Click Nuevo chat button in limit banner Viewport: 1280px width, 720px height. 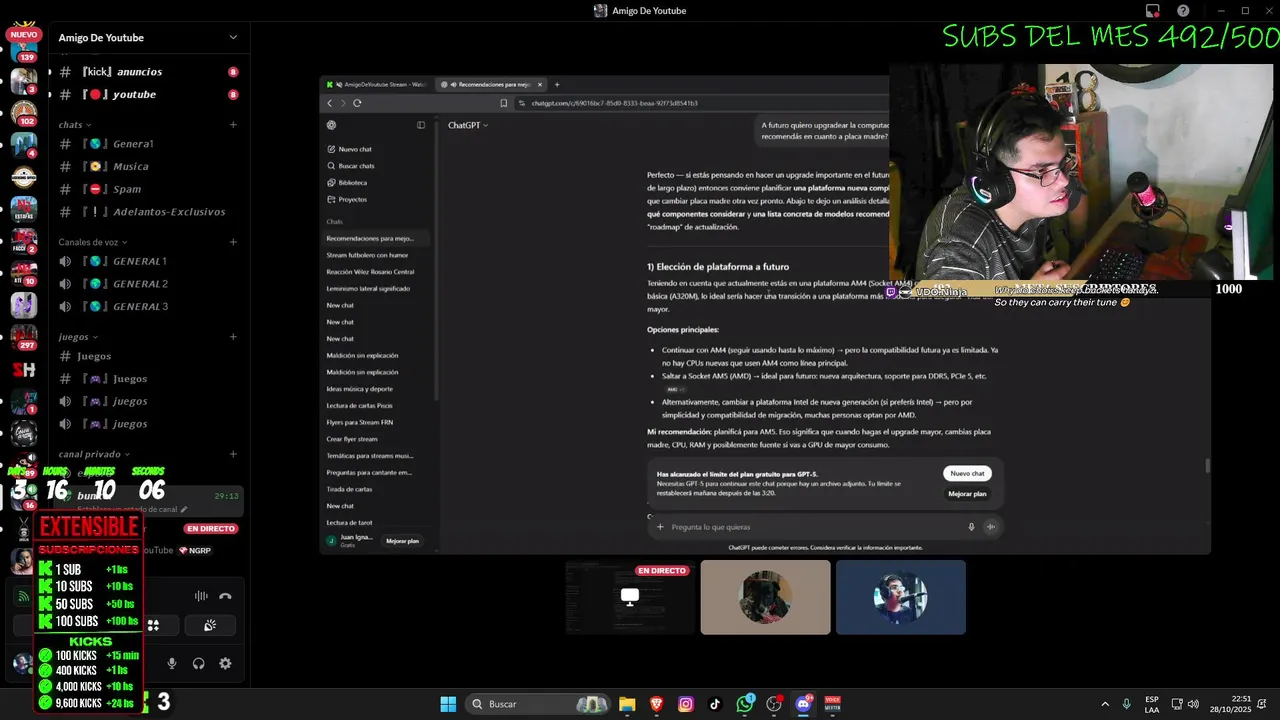[x=967, y=473]
